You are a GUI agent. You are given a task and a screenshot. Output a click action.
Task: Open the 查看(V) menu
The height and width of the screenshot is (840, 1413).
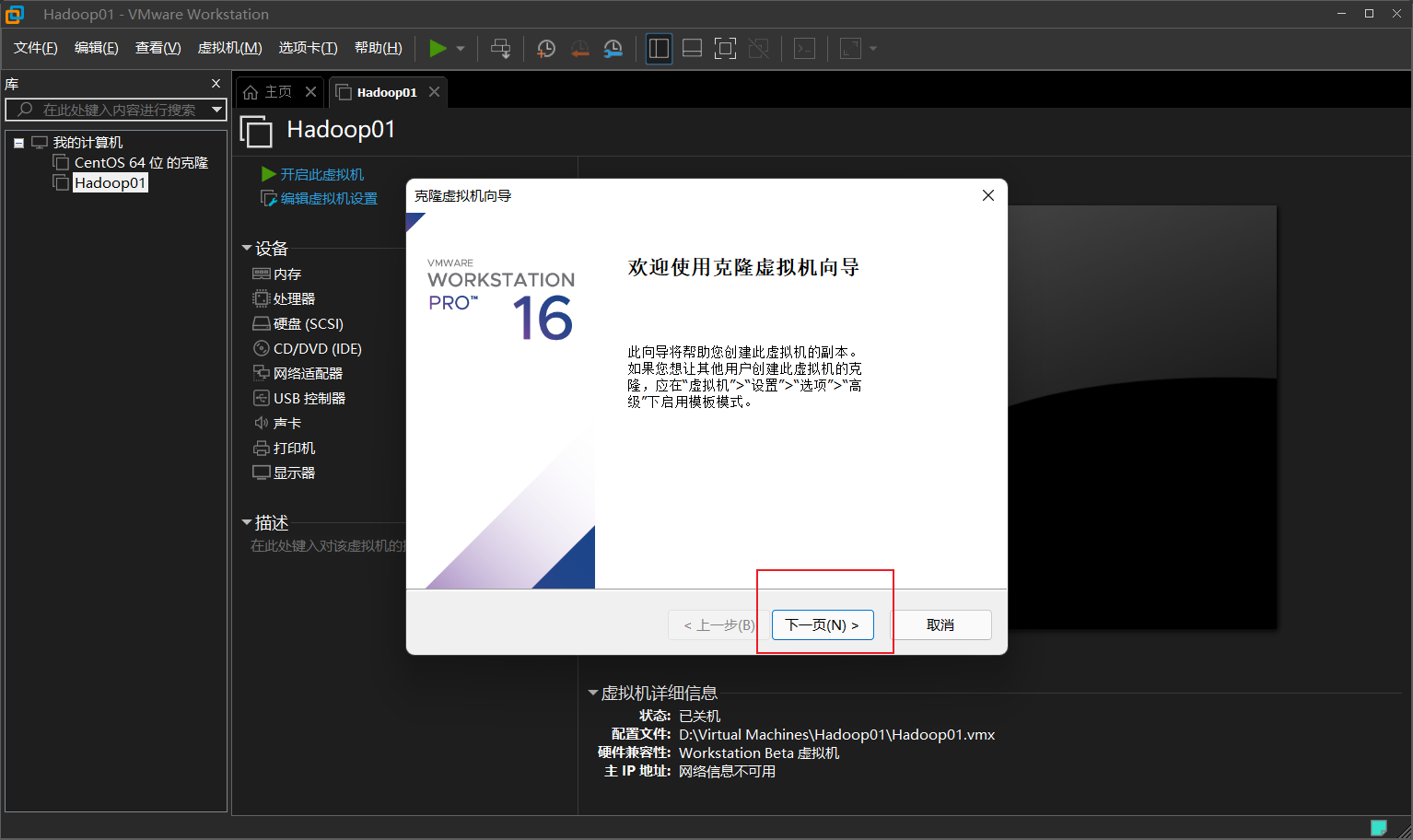click(158, 48)
